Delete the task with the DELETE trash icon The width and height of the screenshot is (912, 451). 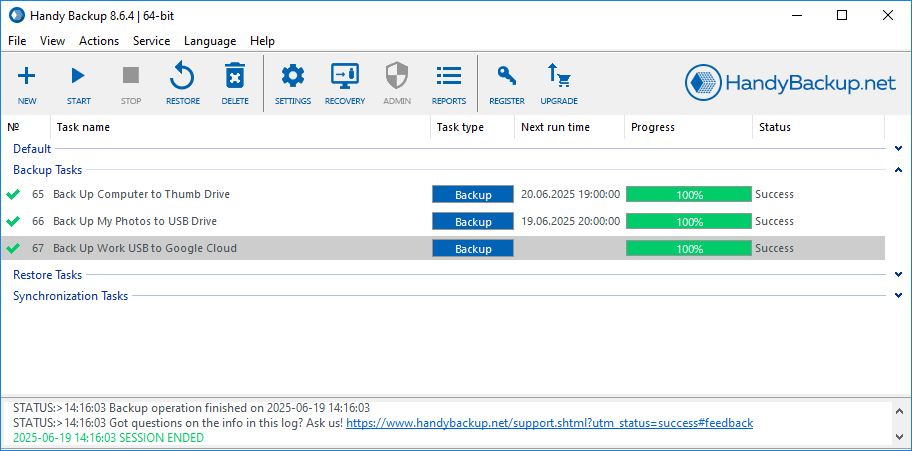235,76
